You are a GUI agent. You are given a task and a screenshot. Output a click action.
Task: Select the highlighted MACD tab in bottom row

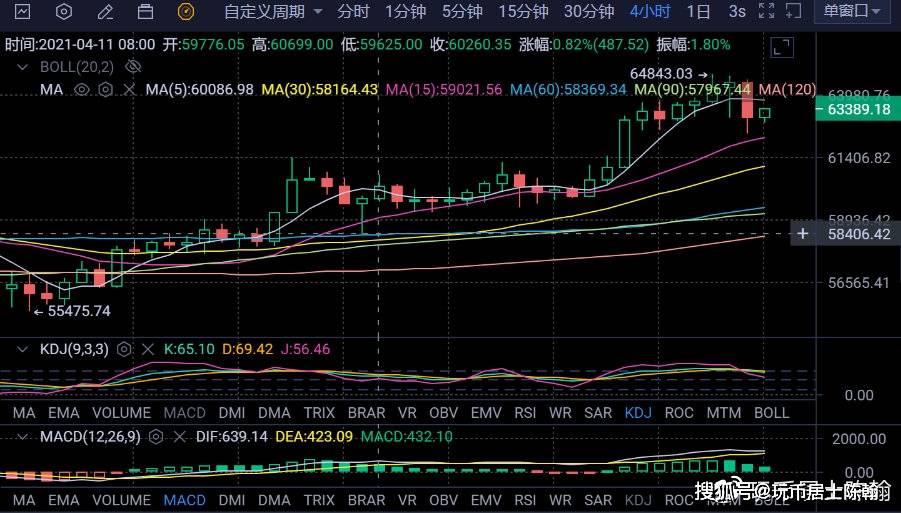coord(184,500)
